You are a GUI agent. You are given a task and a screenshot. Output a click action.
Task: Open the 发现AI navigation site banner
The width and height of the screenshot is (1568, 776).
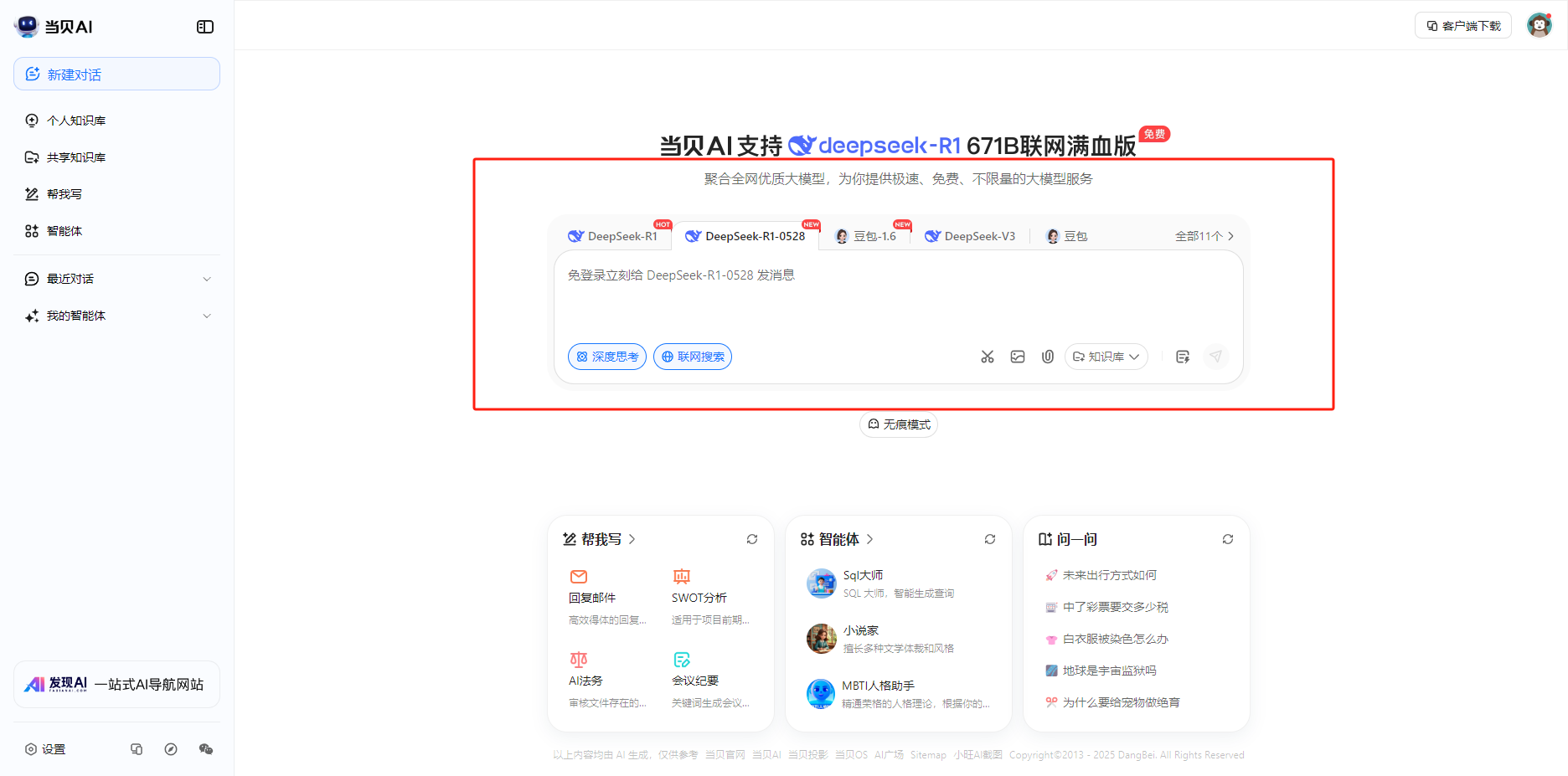click(x=116, y=685)
